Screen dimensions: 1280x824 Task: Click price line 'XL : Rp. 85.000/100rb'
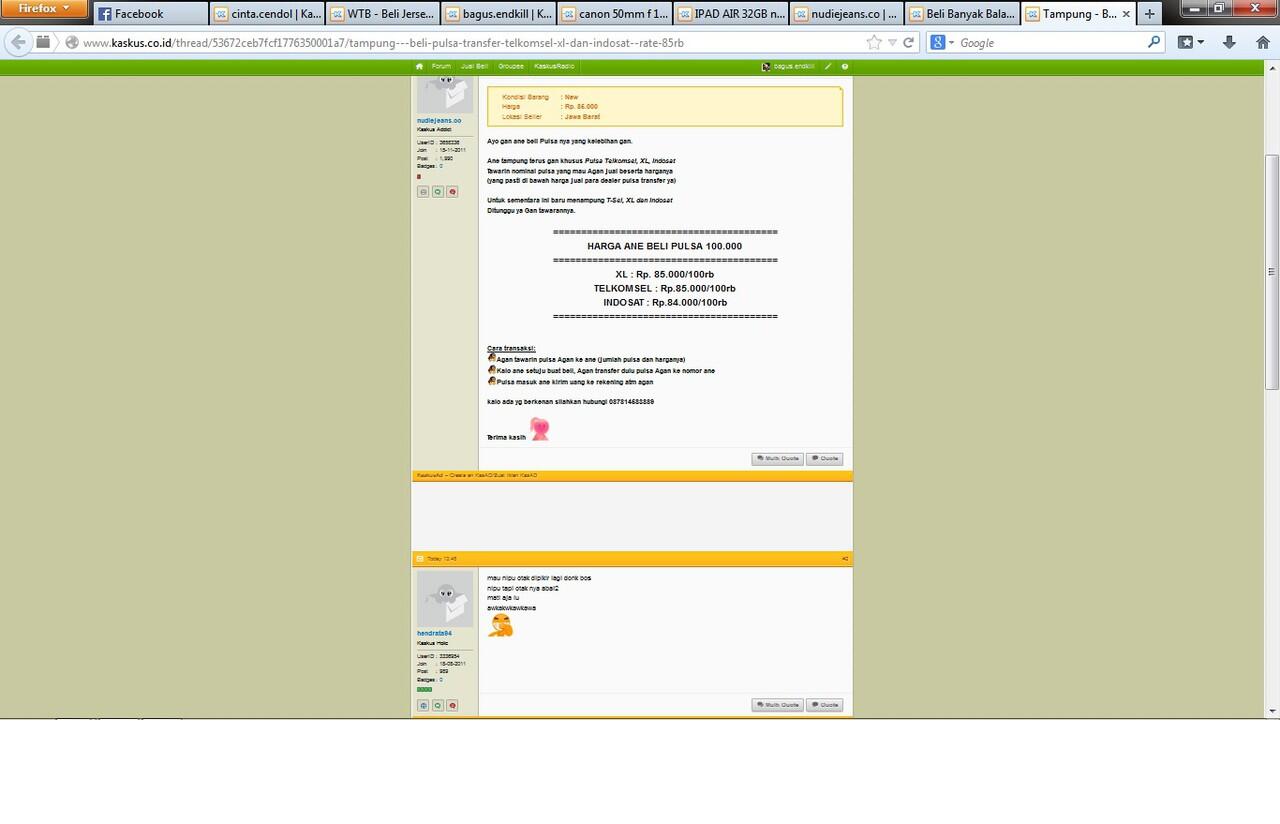pos(665,274)
